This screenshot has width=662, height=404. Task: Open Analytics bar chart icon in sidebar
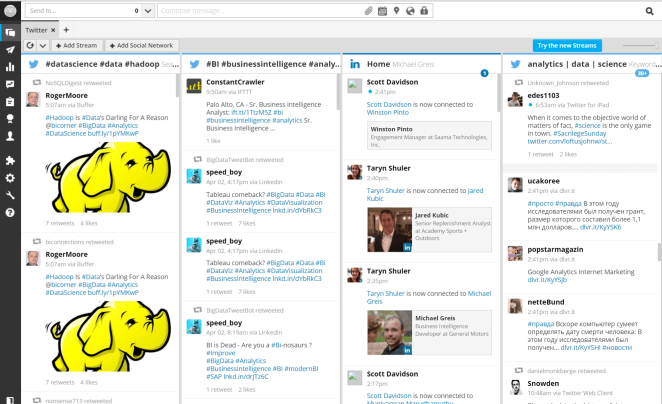click(x=10, y=67)
